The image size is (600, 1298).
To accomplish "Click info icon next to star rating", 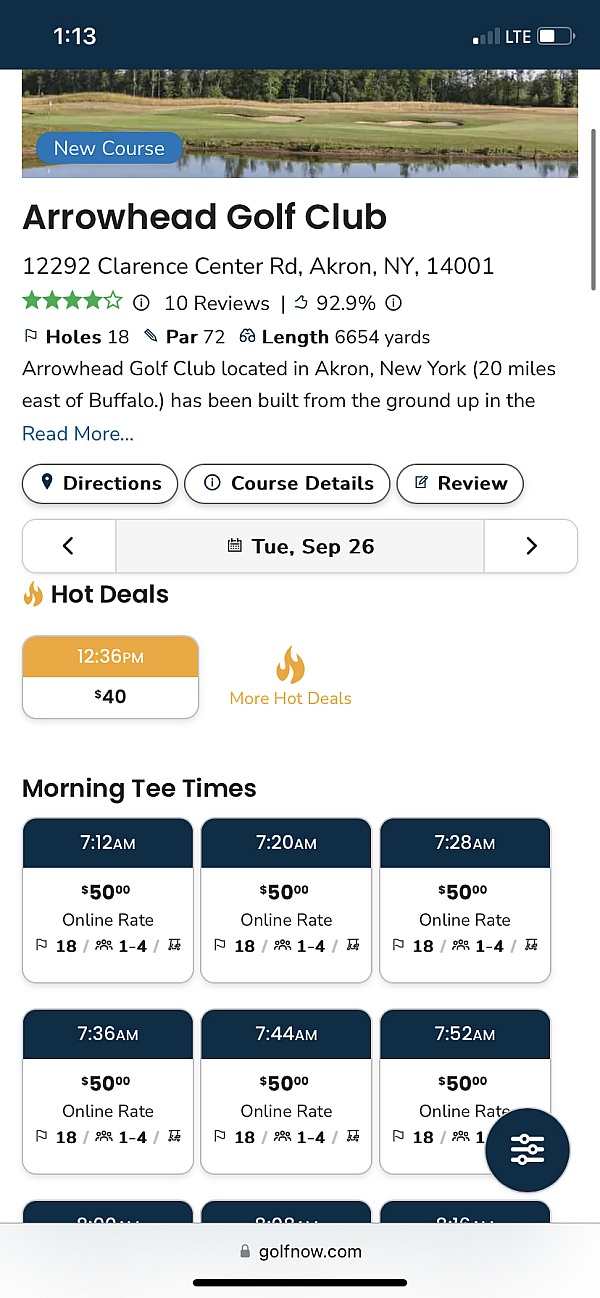I will coord(141,302).
